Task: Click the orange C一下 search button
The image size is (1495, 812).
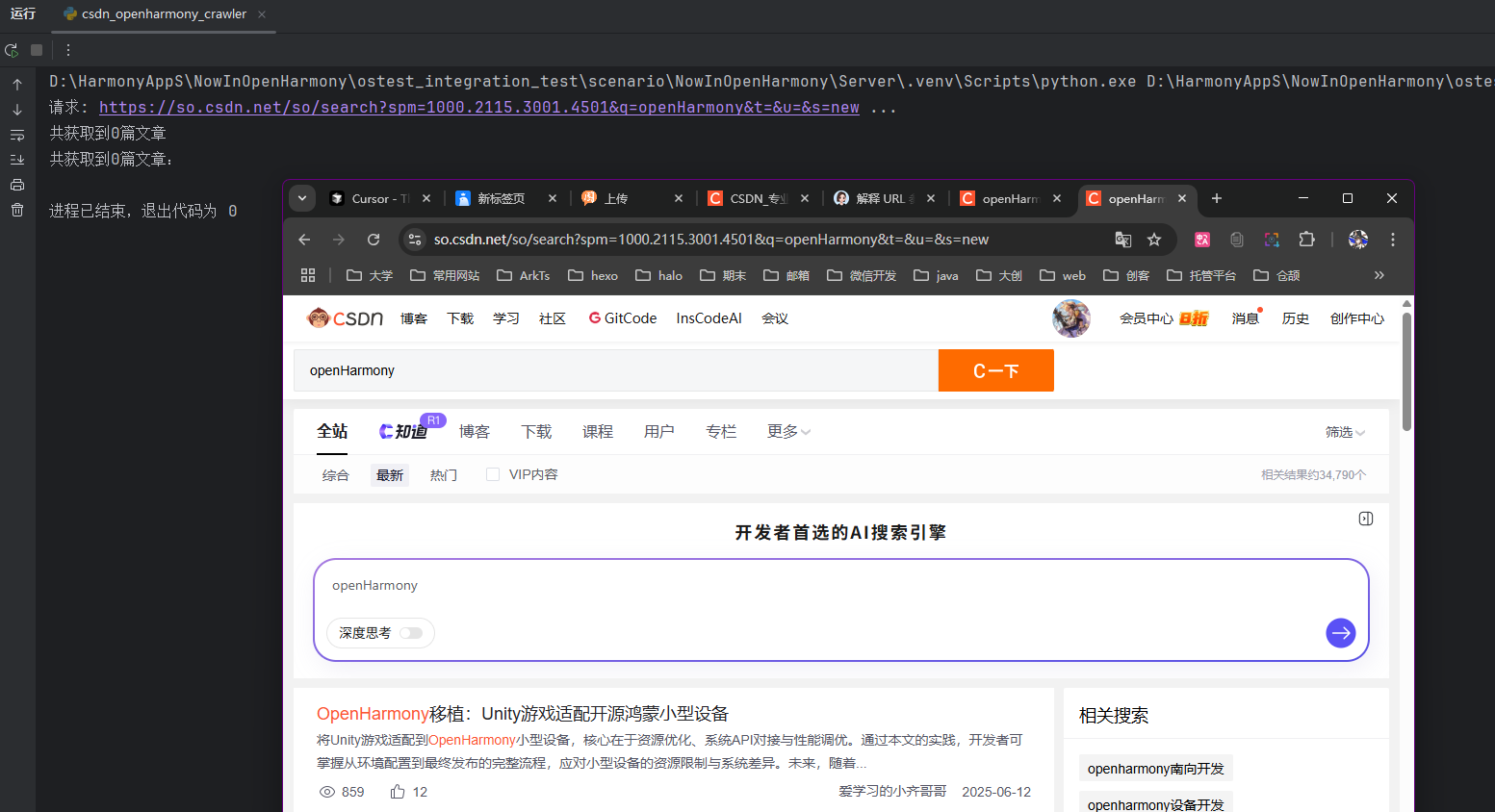Action: click(x=995, y=370)
